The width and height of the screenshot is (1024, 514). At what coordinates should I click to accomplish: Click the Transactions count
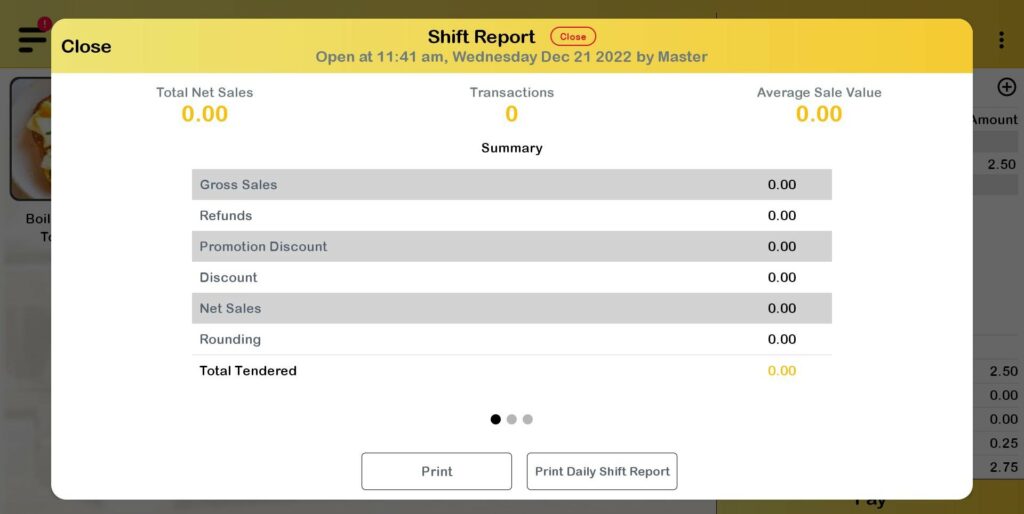pos(512,114)
